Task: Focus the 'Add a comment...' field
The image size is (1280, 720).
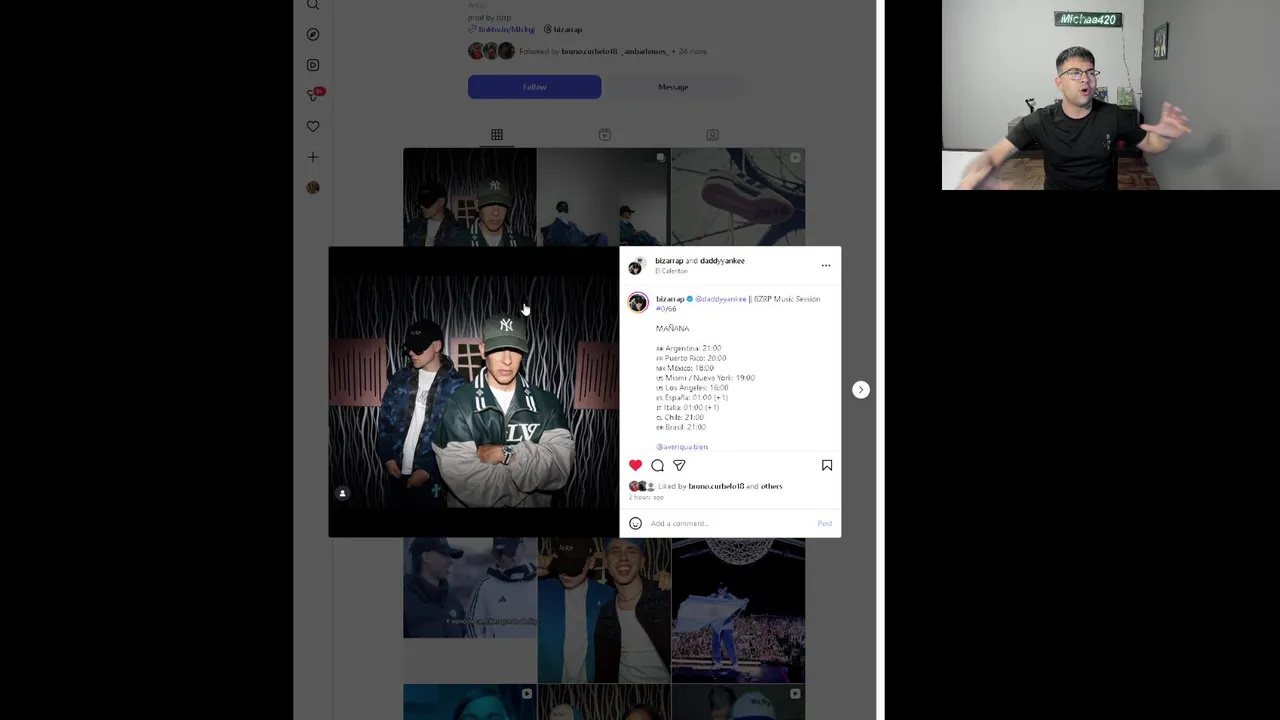Action: pyautogui.click(x=730, y=523)
